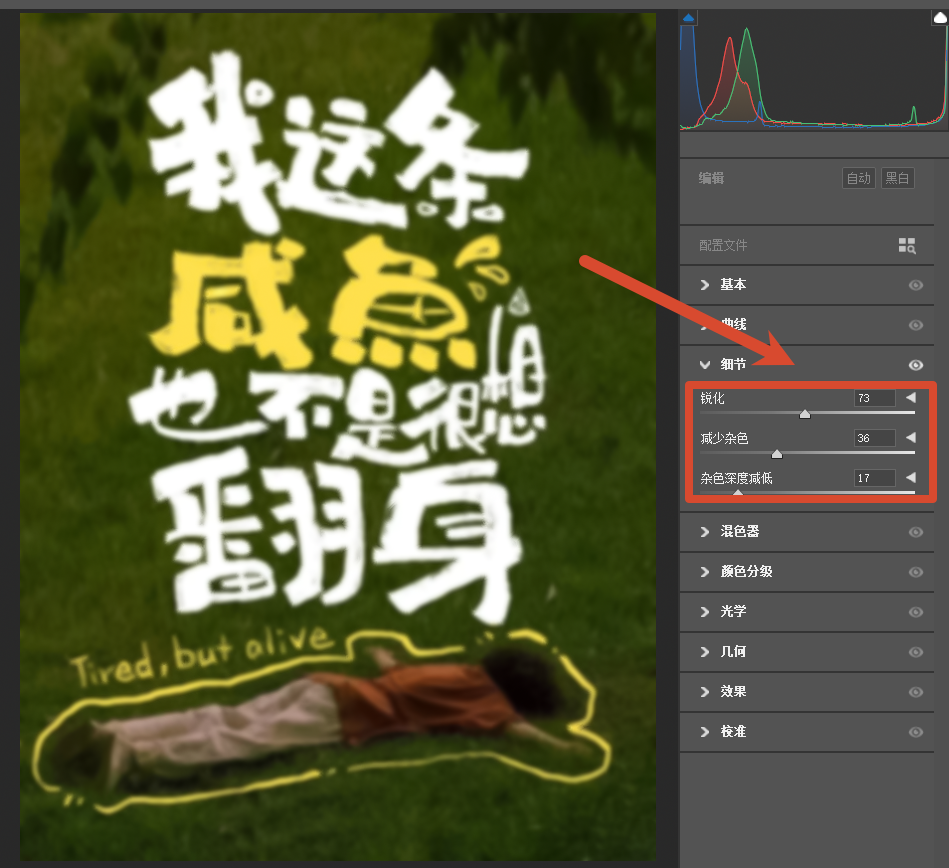
Task: Click the 锐化 sharpening slider handle
Action: click(804, 414)
